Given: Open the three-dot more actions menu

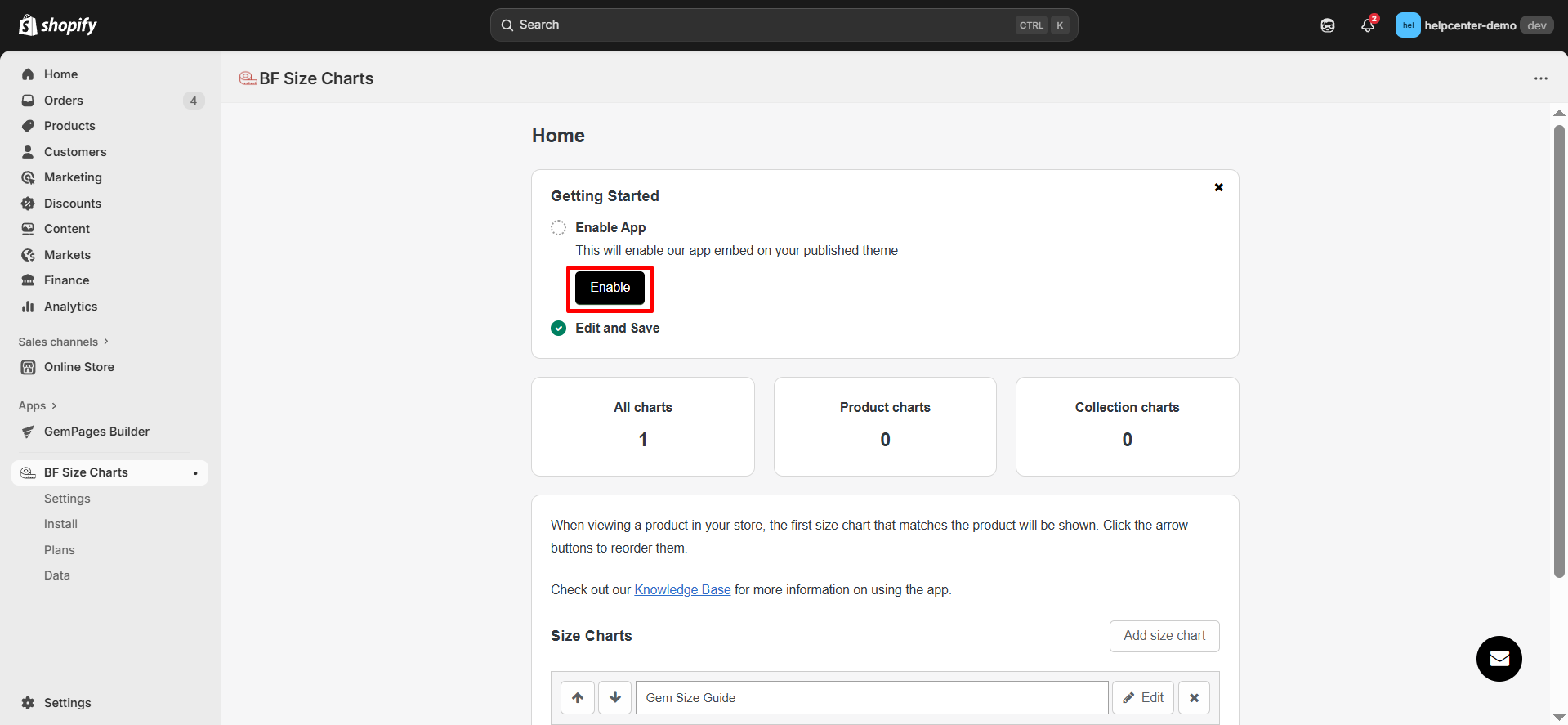Looking at the screenshot, I should 1540,78.
